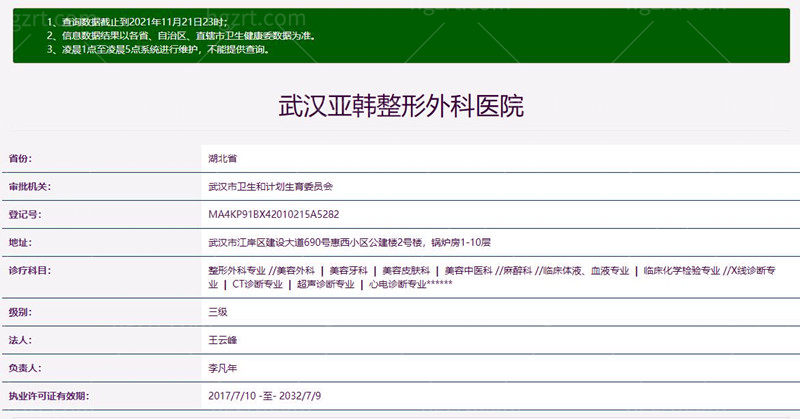Select the 整形外科专业 //美容外科 entry
Image resolution: width=800 pixels, height=419 pixels.
[x=262, y=270]
